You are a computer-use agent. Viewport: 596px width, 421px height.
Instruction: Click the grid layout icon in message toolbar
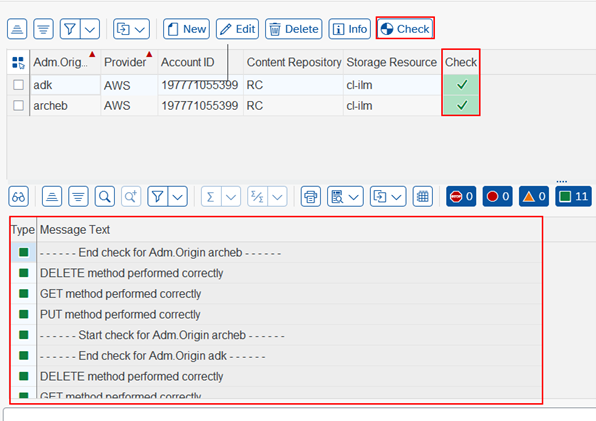tap(423, 196)
